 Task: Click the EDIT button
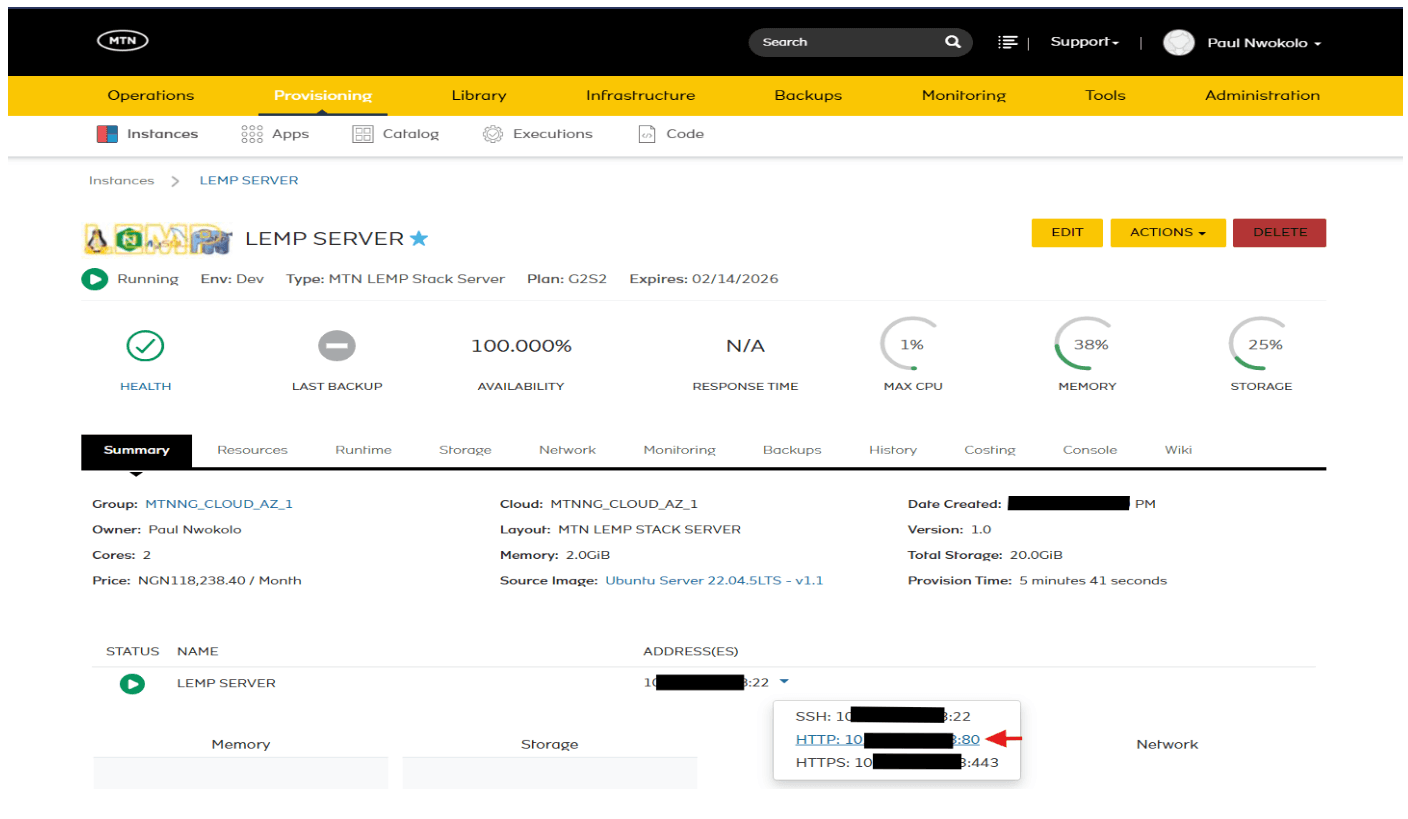(x=1067, y=232)
